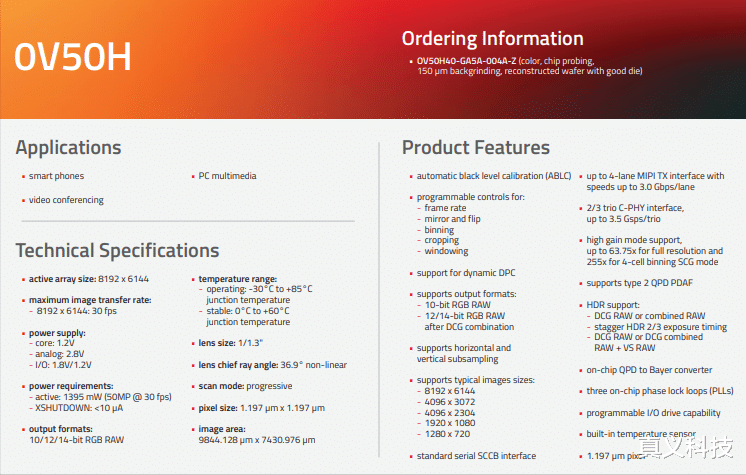The width and height of the screenshot is (746, 475).
Task: Click the 'power supply' label
Action: point(57,333)
